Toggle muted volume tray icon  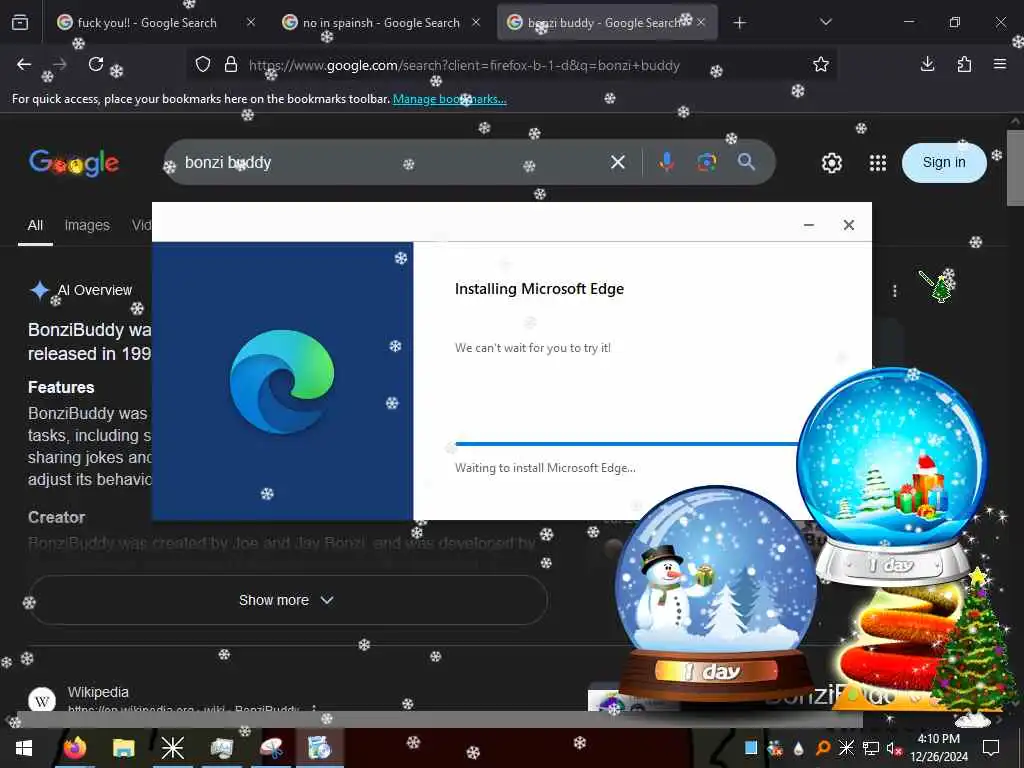pyautogui.click(x=894, y=748)
